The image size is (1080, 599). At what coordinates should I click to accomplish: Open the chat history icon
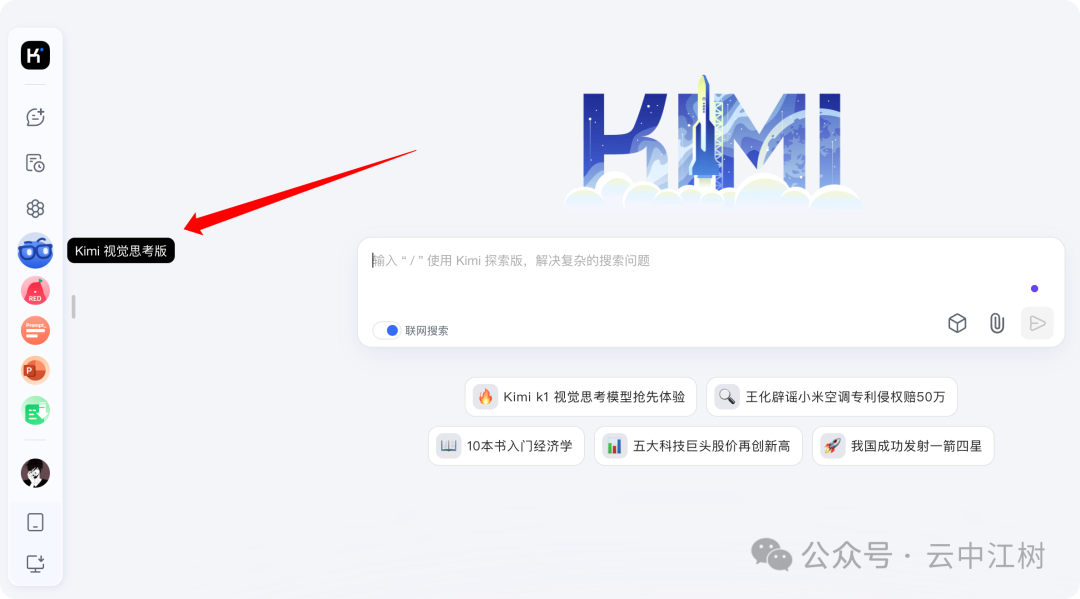(x=35, y=163)
